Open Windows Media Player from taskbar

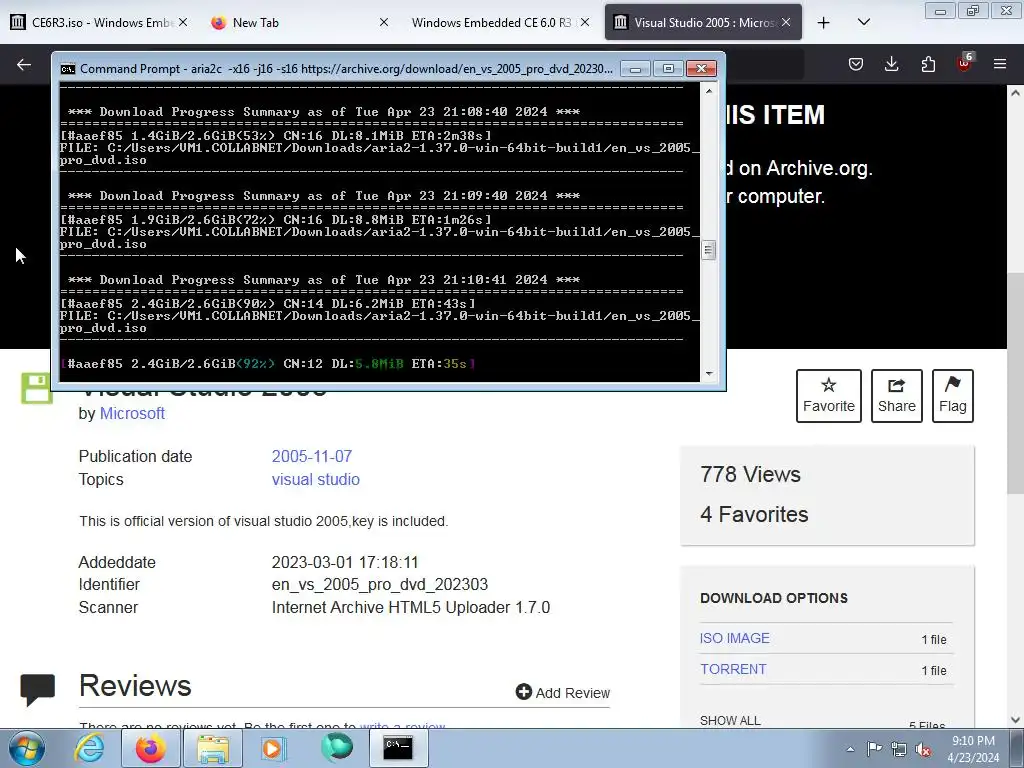[274, 748]
